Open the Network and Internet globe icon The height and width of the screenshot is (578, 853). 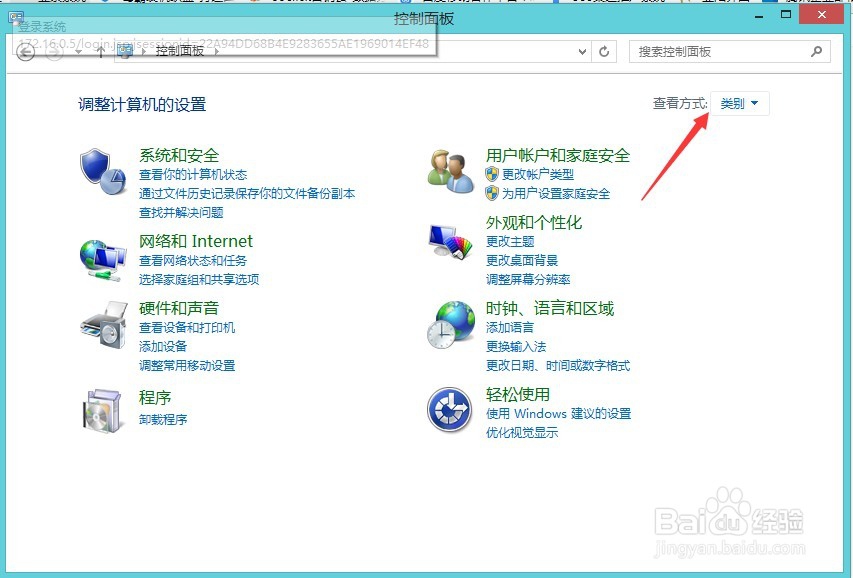(103, 261)
